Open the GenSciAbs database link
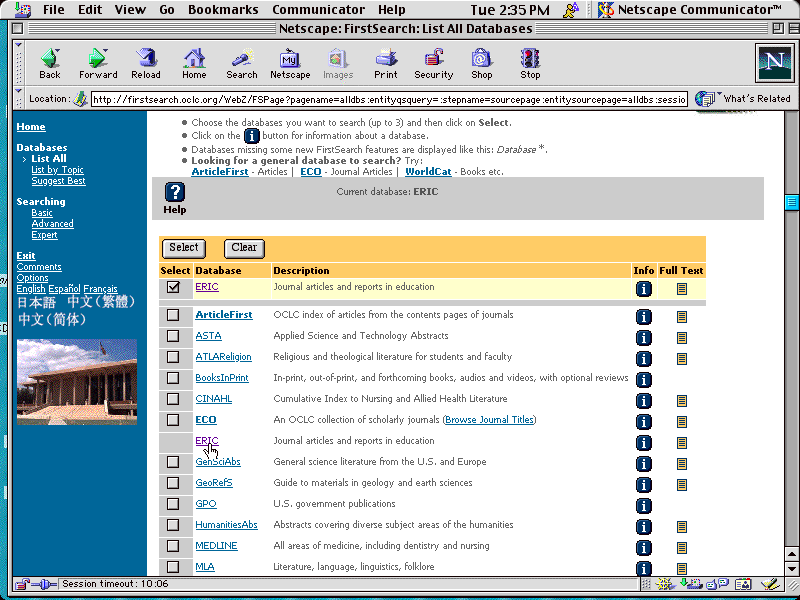 [x=218, y=462]
